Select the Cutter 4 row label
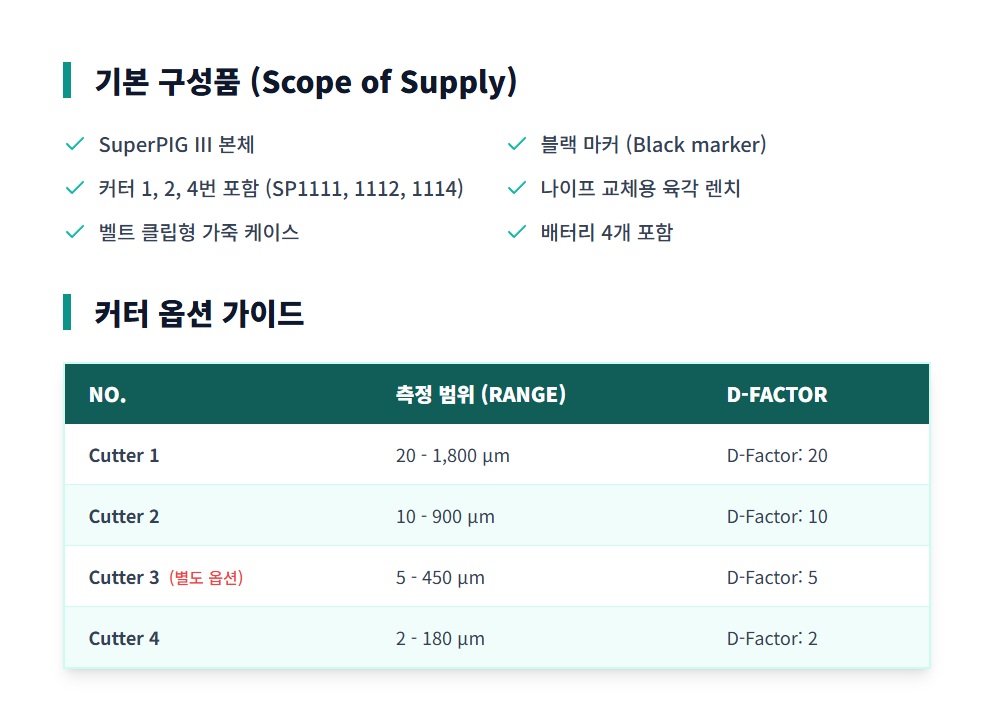Screen dimensions: 994x727 coord(124,639)
